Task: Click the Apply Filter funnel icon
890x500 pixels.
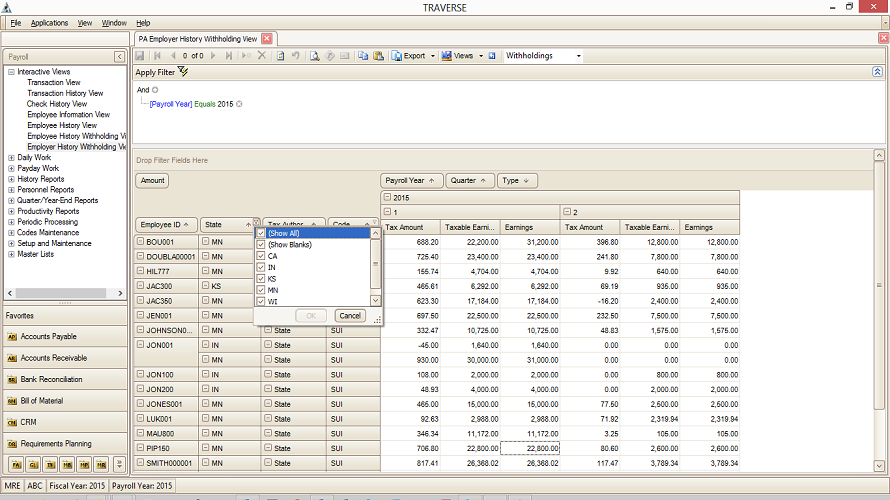Action: pyautogui.click(x=183, y=72)
